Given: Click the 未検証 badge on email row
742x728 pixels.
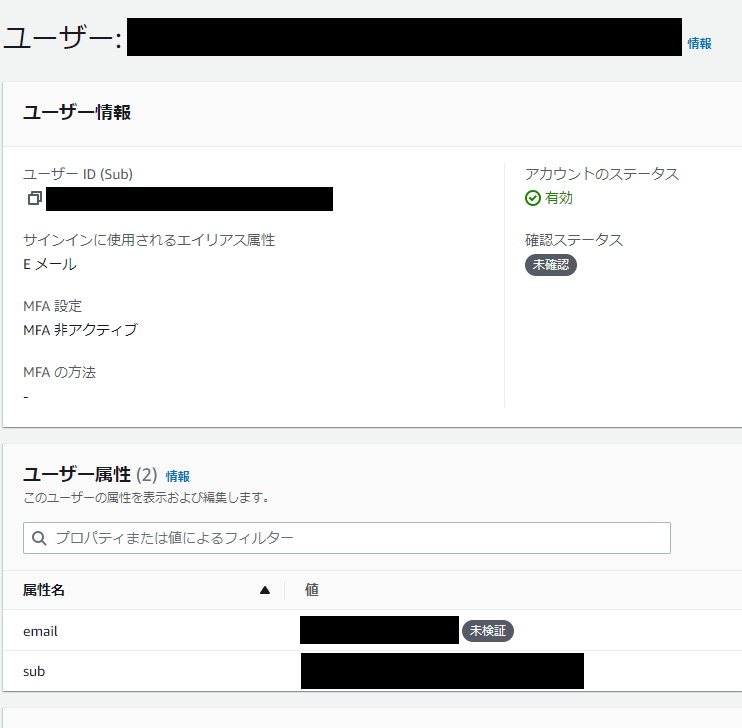Looking at the screenshot, I should click(487, 631).
